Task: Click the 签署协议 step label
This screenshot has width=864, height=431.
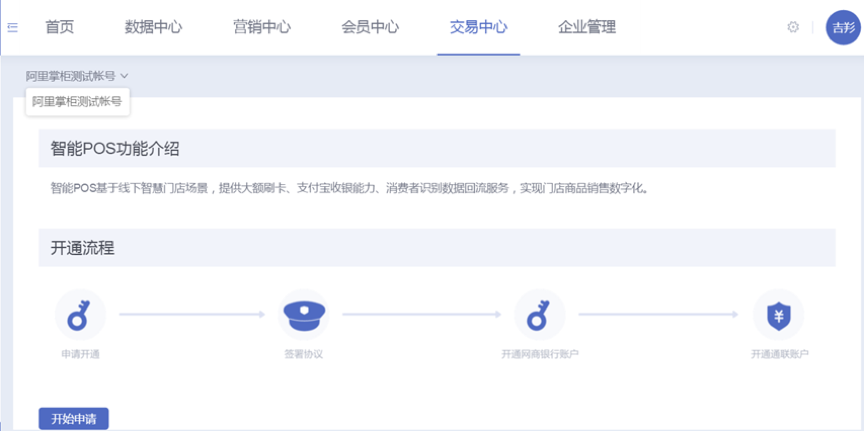Action: (x=304, y=354)
